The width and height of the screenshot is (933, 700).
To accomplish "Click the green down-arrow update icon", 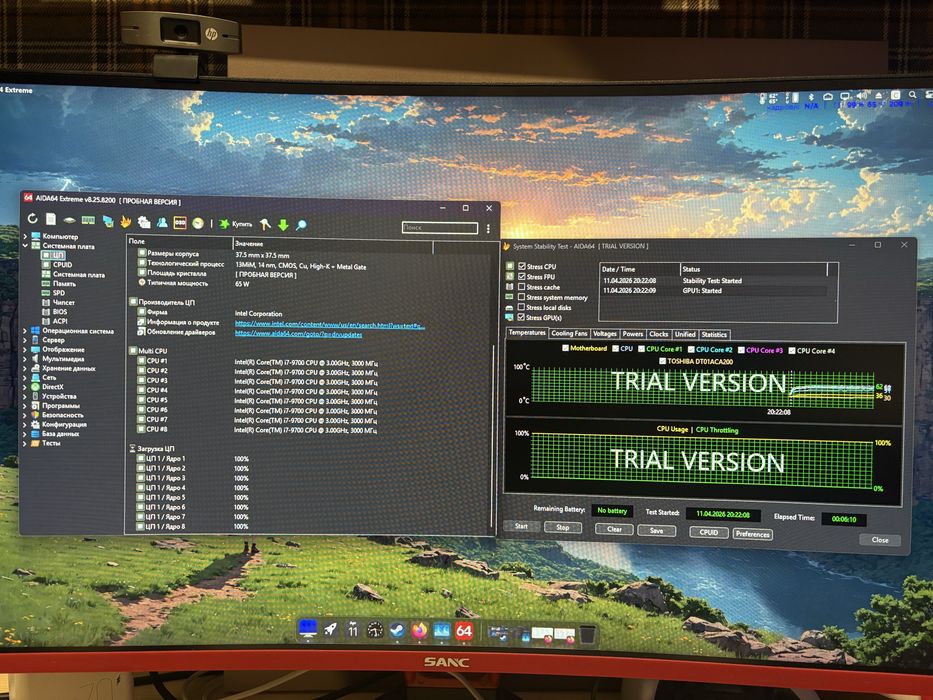I will [x=283, y=224].
